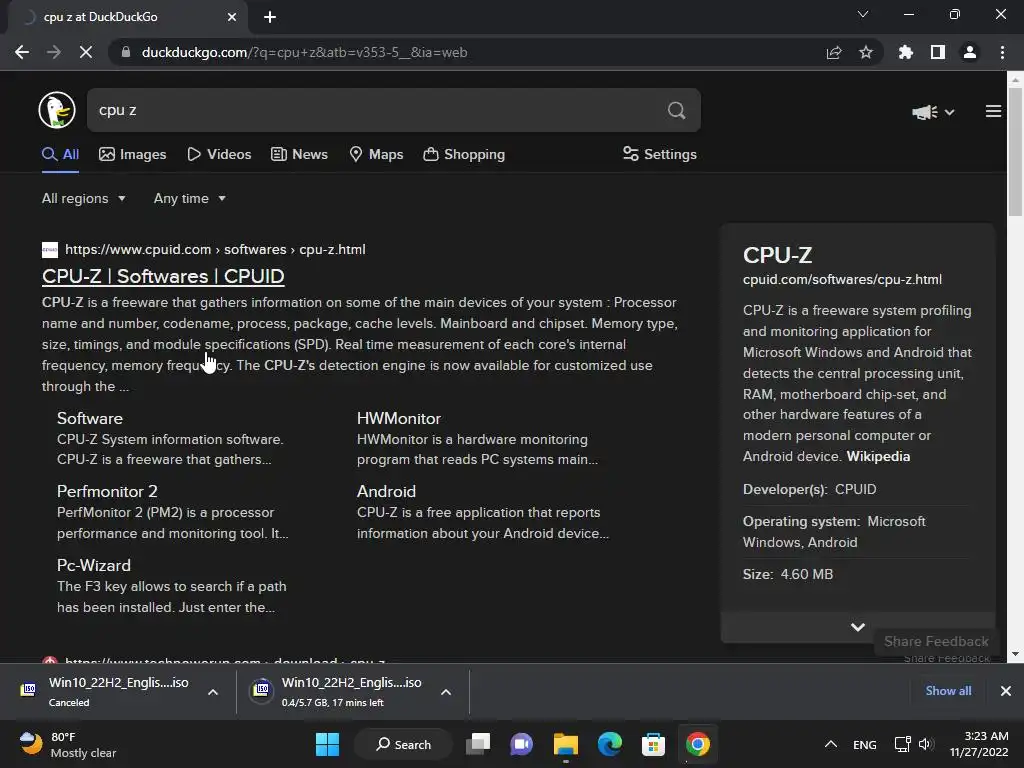This screenshot has height=768, width=1024.
Task: Open a new tab with plus button
Action: point(270,17)
